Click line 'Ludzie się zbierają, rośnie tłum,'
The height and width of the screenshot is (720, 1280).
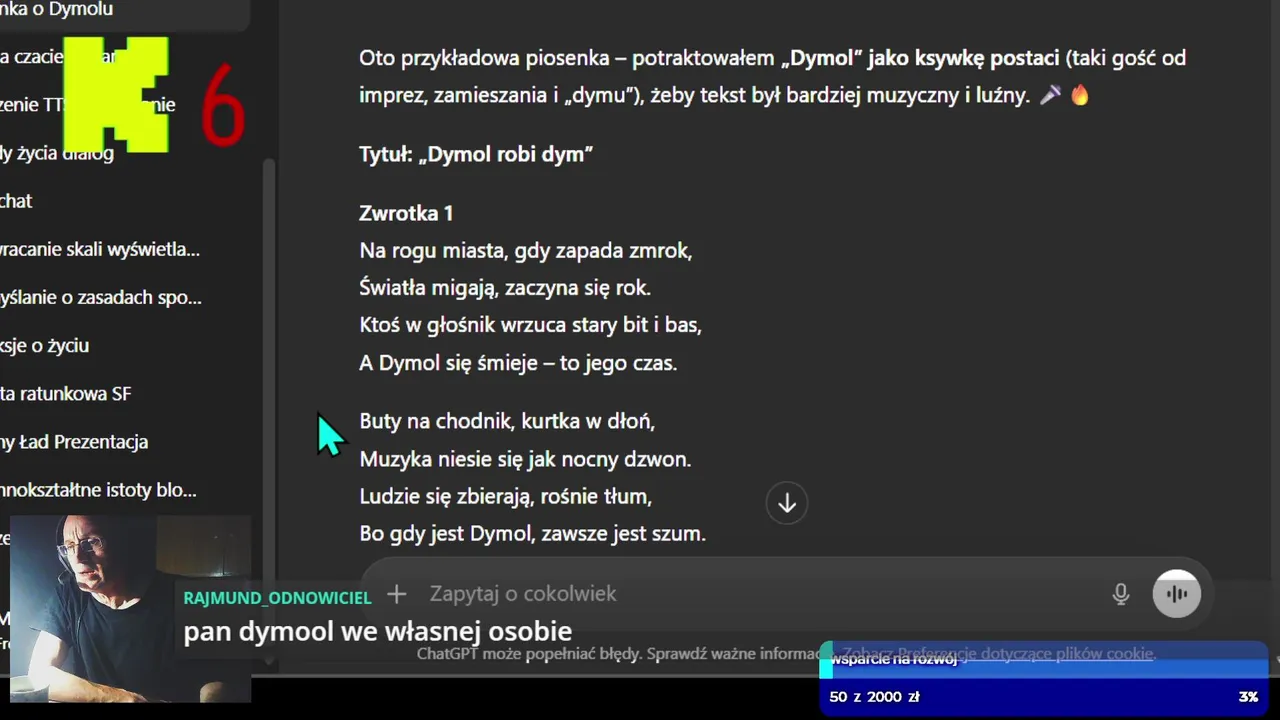pos(505,497)
